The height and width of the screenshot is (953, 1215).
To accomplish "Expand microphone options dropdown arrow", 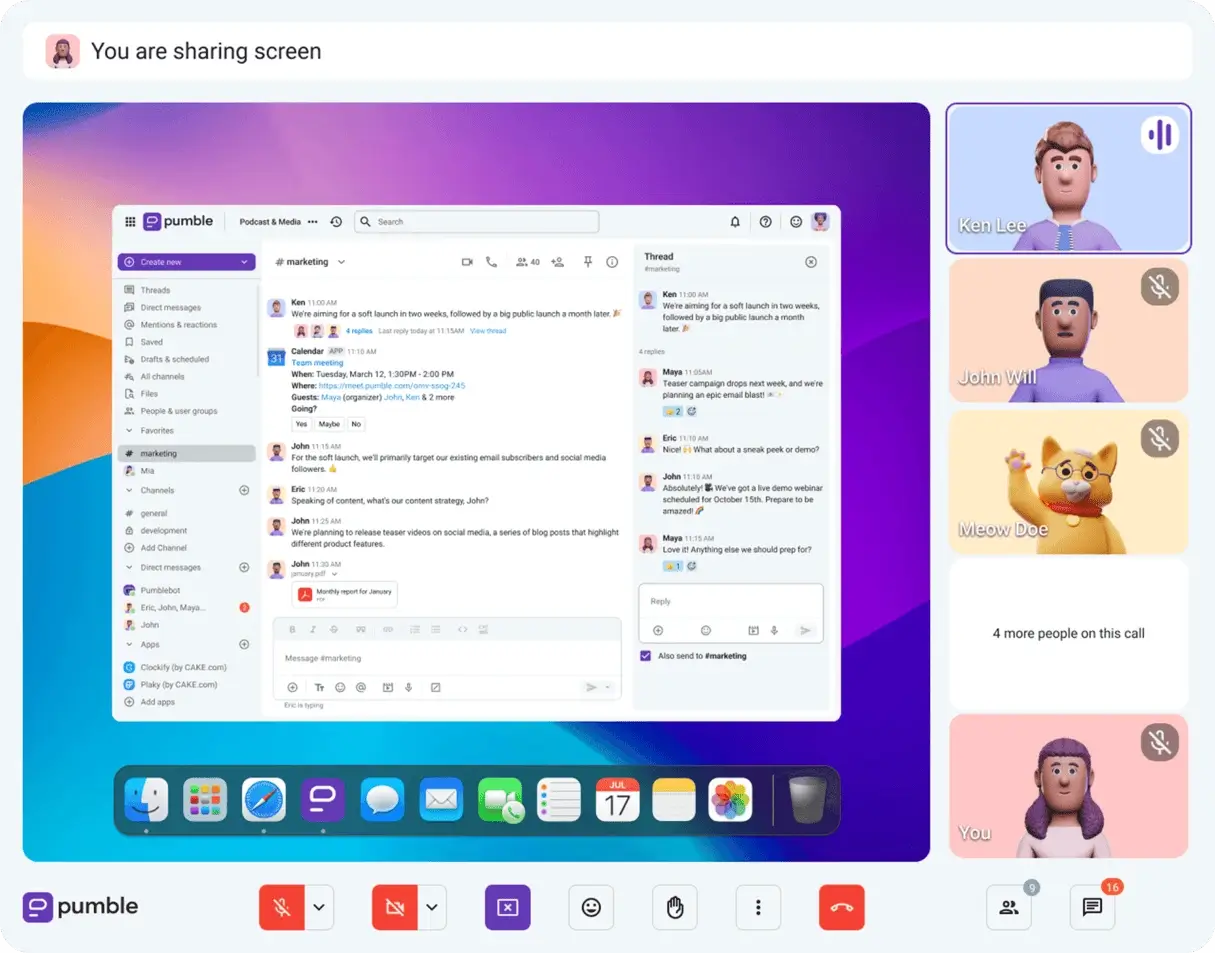I will (319, 908).
